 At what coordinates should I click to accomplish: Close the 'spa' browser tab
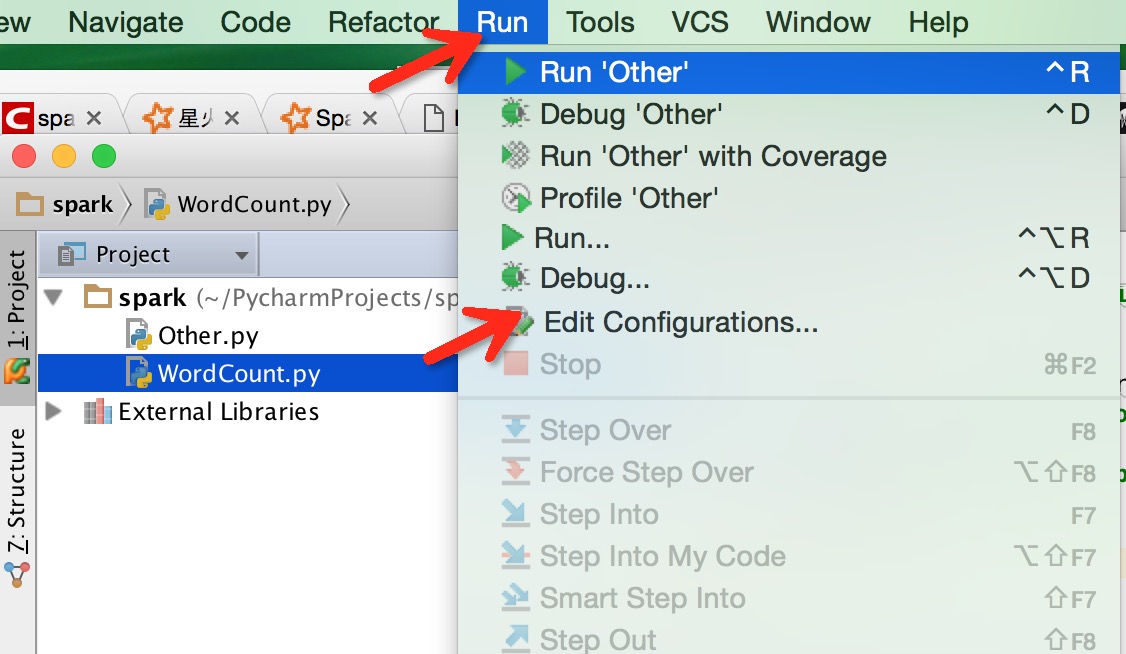click(93, 118)
